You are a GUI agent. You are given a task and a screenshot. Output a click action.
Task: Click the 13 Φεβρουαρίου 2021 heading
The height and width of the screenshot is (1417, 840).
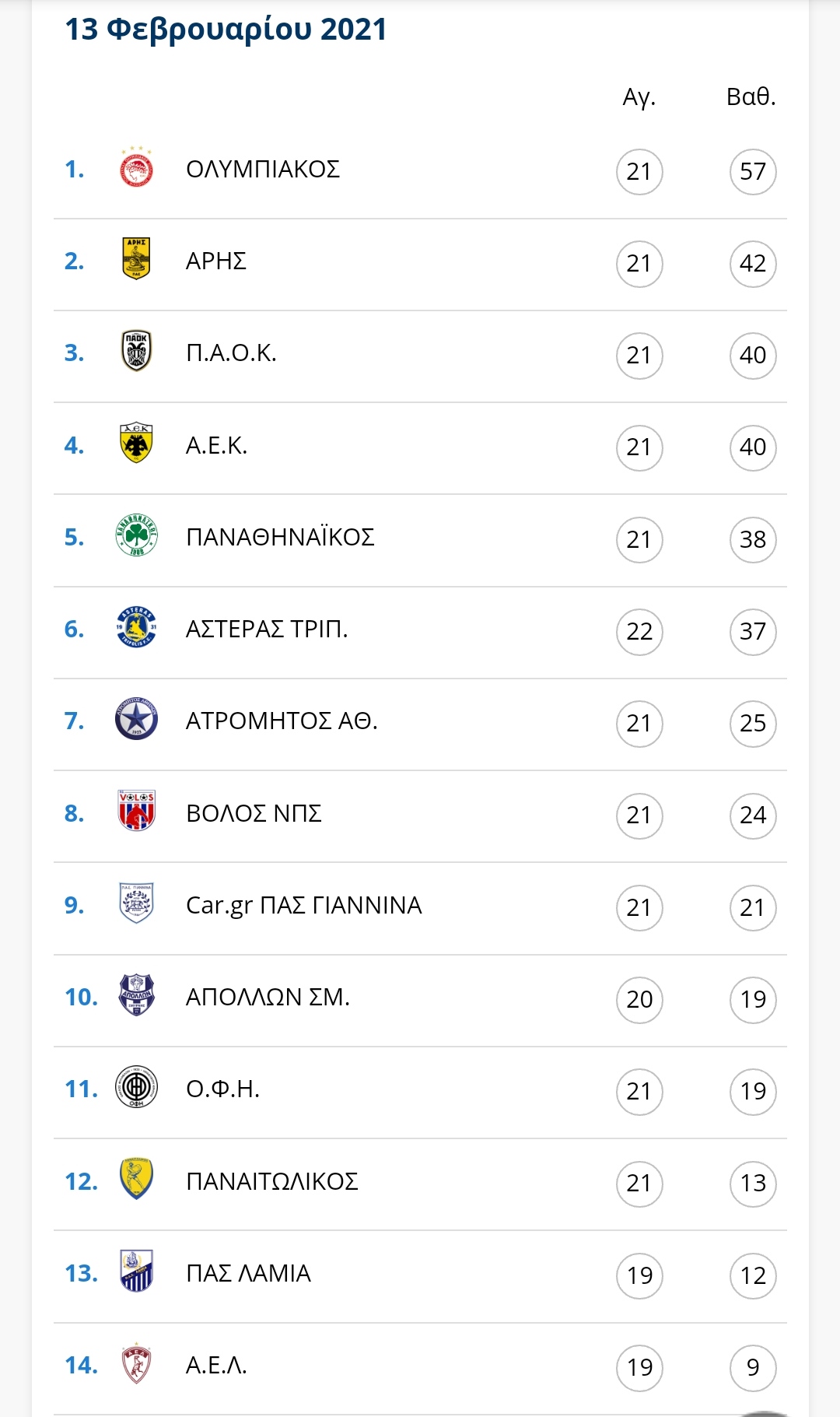pyautogui.click(x=226, y=30)
